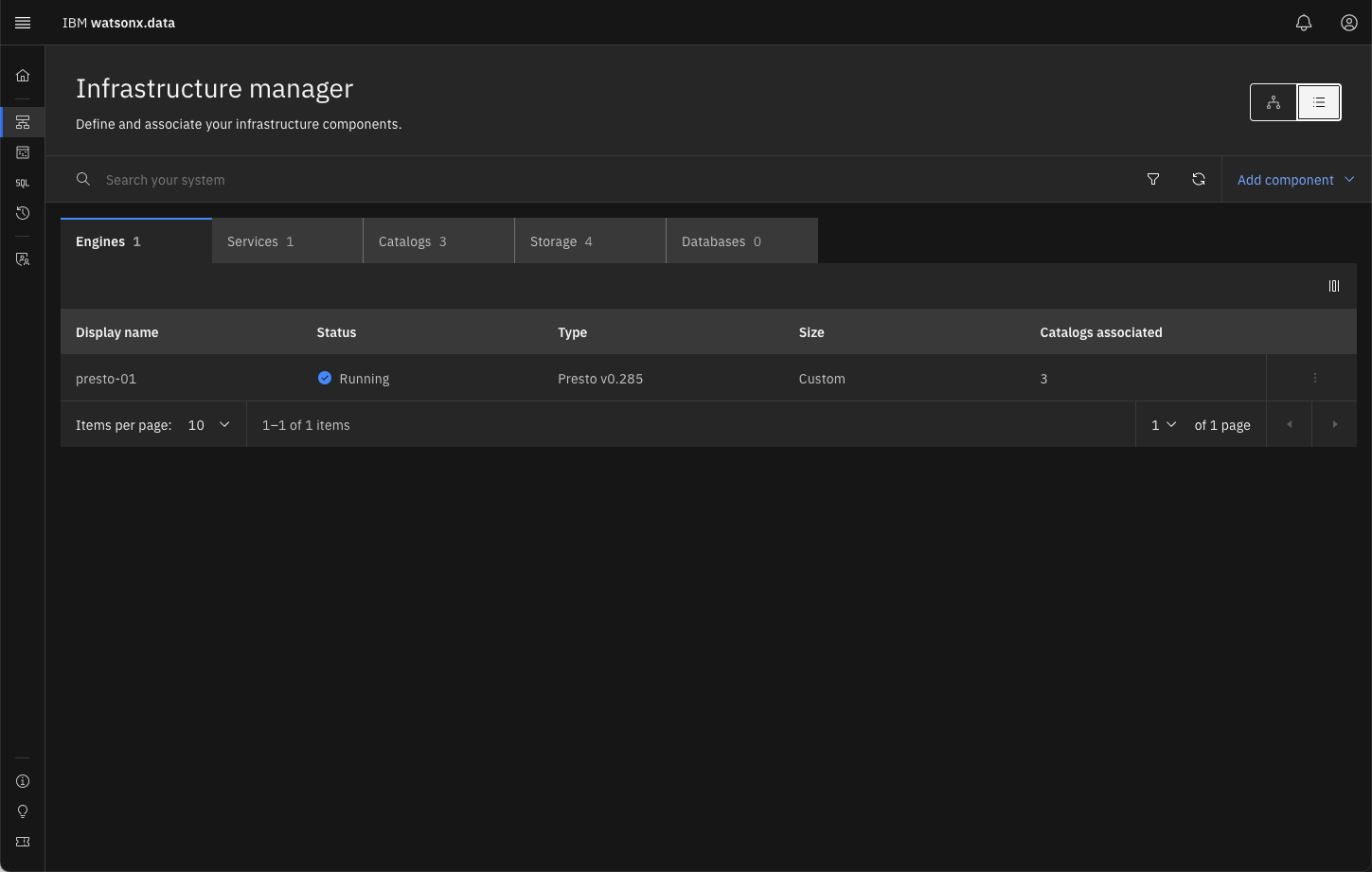Image resolution: width=1372 pixels, height=872 pixels.
Task: Switch to topology view
Action: [1274, 102]
